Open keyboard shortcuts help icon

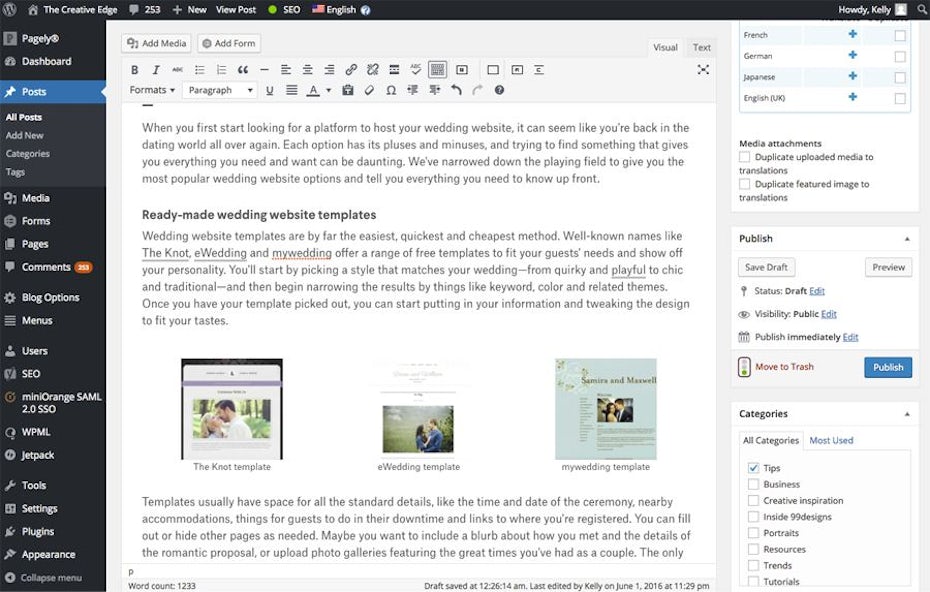(x=499, y=90)
